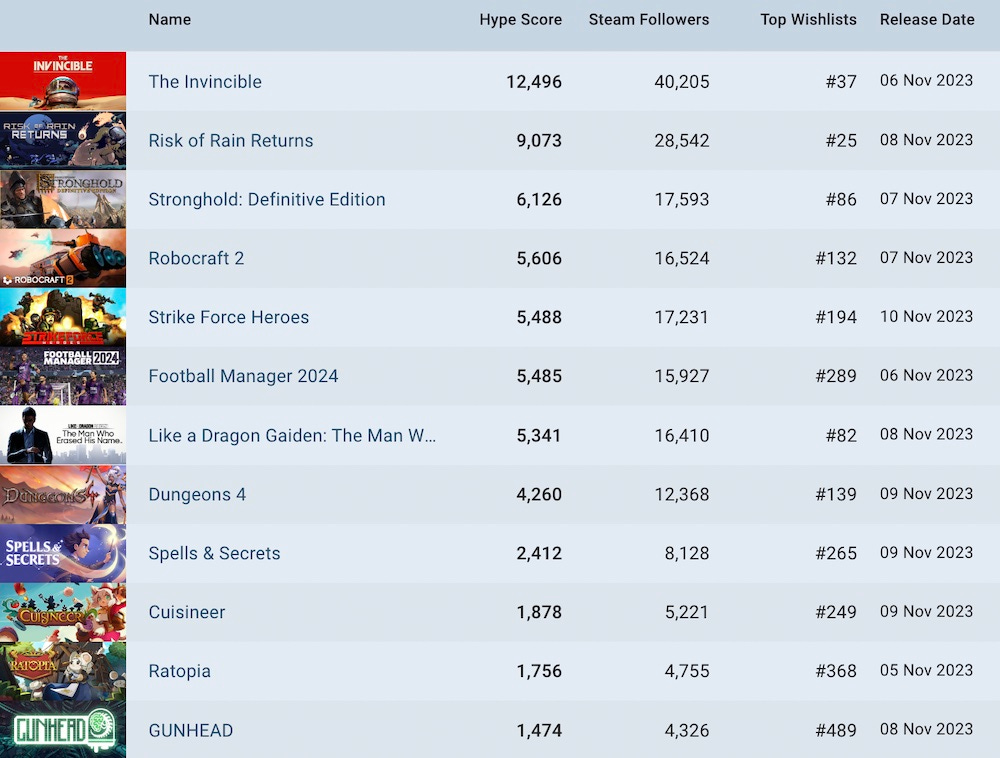Open Like a Dragon Gaiden game page
The height and width of the screenshot is (758, 1000).
[x=293, y=435]
